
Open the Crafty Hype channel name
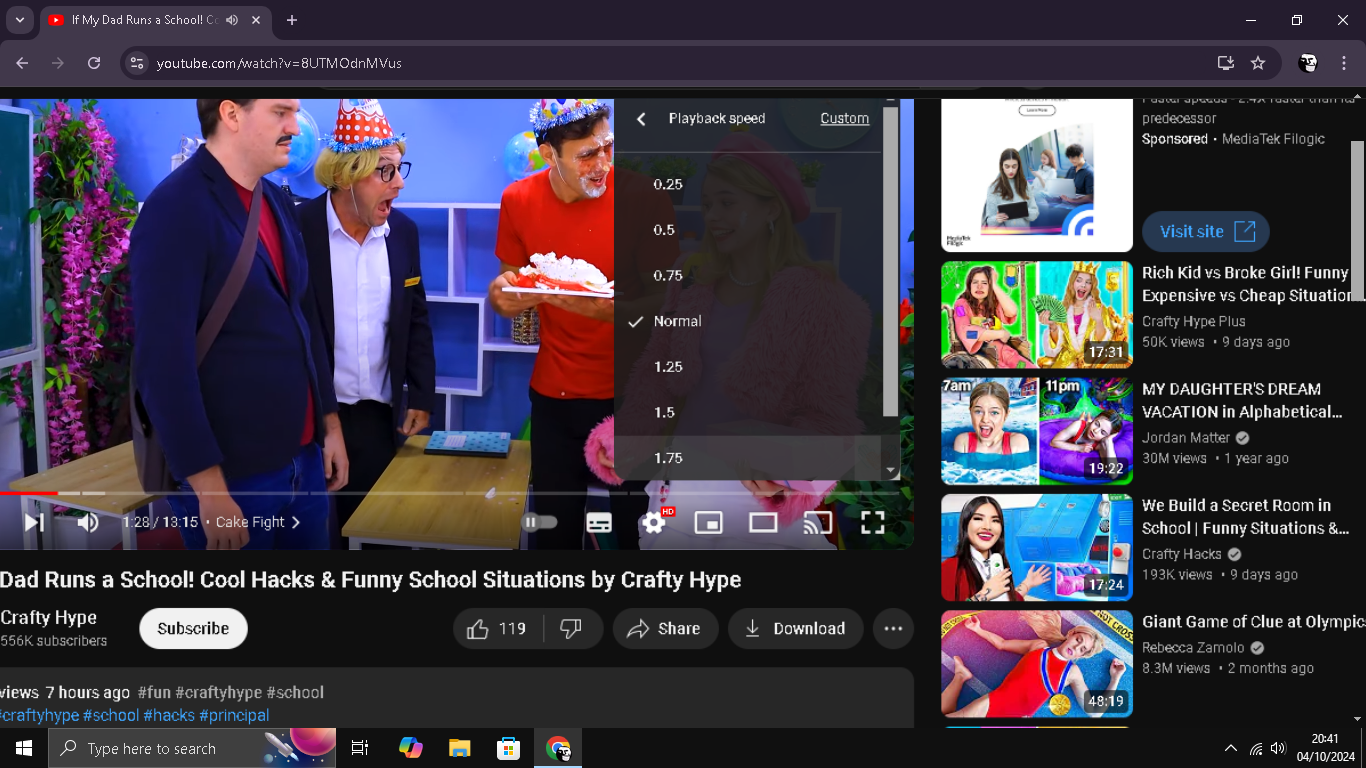48,617
